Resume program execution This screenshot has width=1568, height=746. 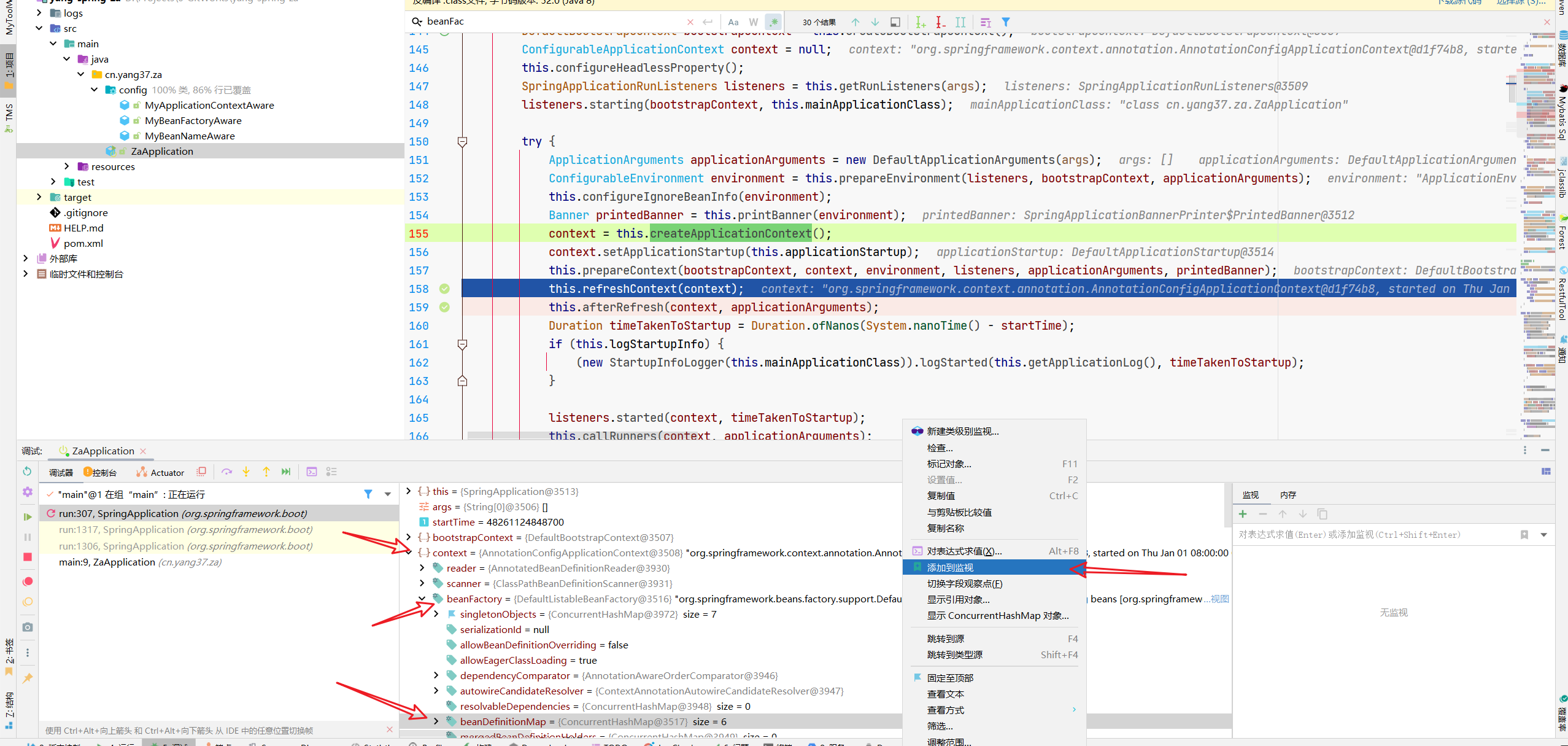(27, 517)
